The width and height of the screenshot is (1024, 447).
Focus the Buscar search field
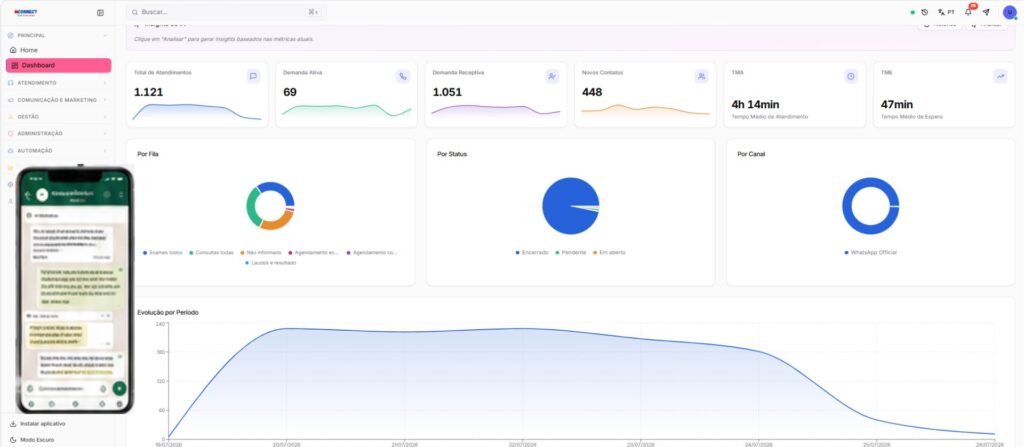(226, 12)
